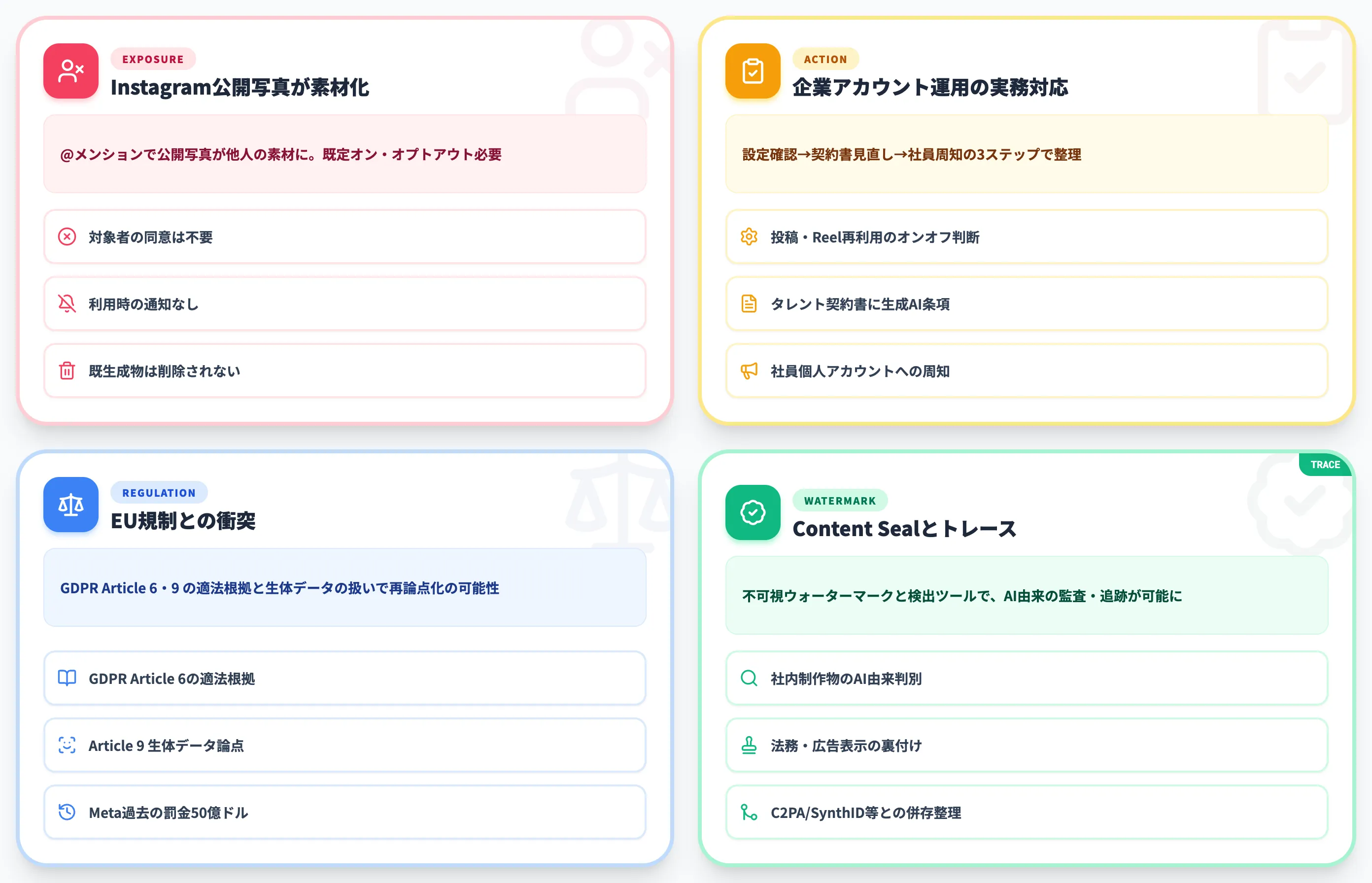Open the タレント契約書に生成AI条項 item
The height and width of the screenshot is (883, 1372).
1027,304
